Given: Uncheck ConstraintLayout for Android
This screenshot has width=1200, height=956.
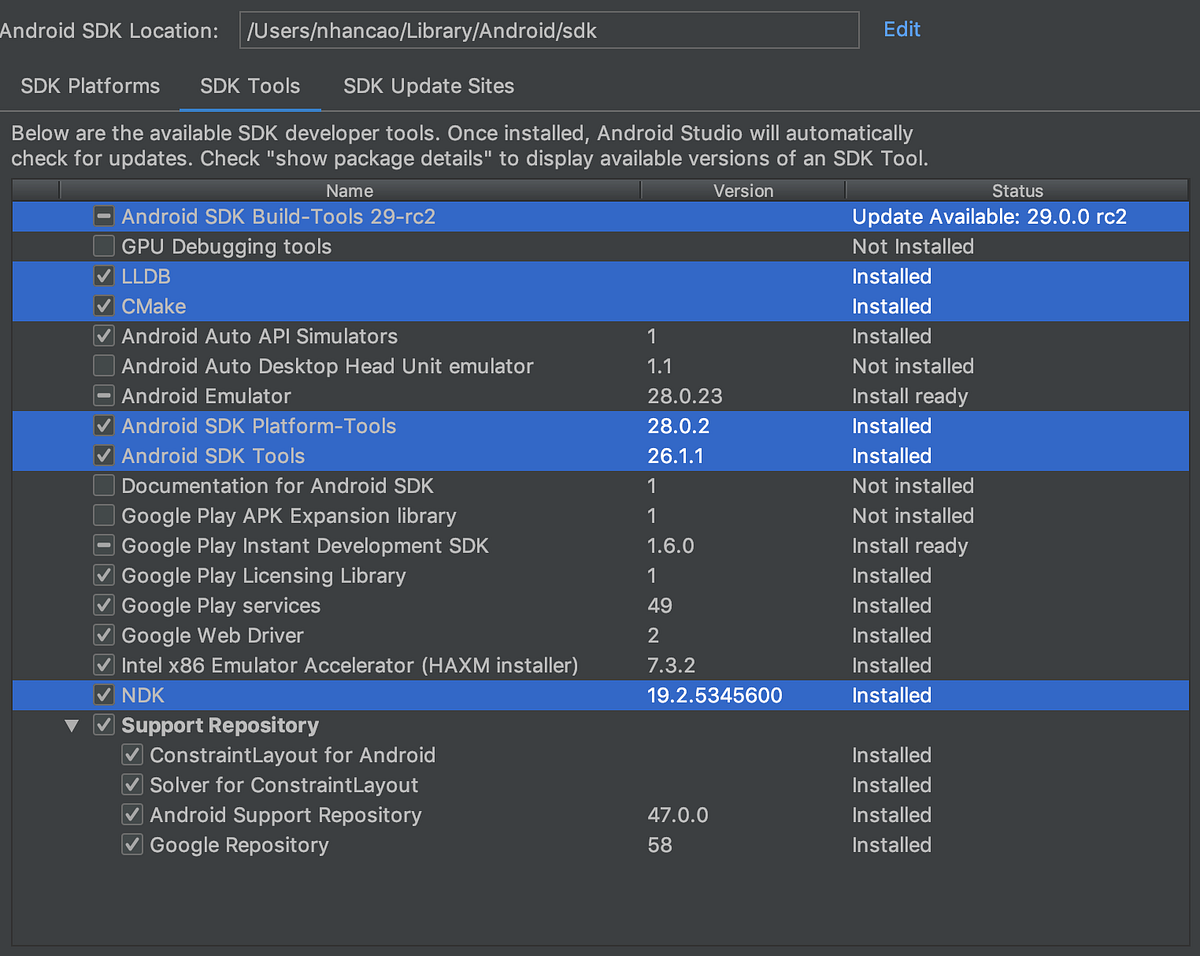Looking at the screenshot, I should pyautogui.click(x=131, y=755).
